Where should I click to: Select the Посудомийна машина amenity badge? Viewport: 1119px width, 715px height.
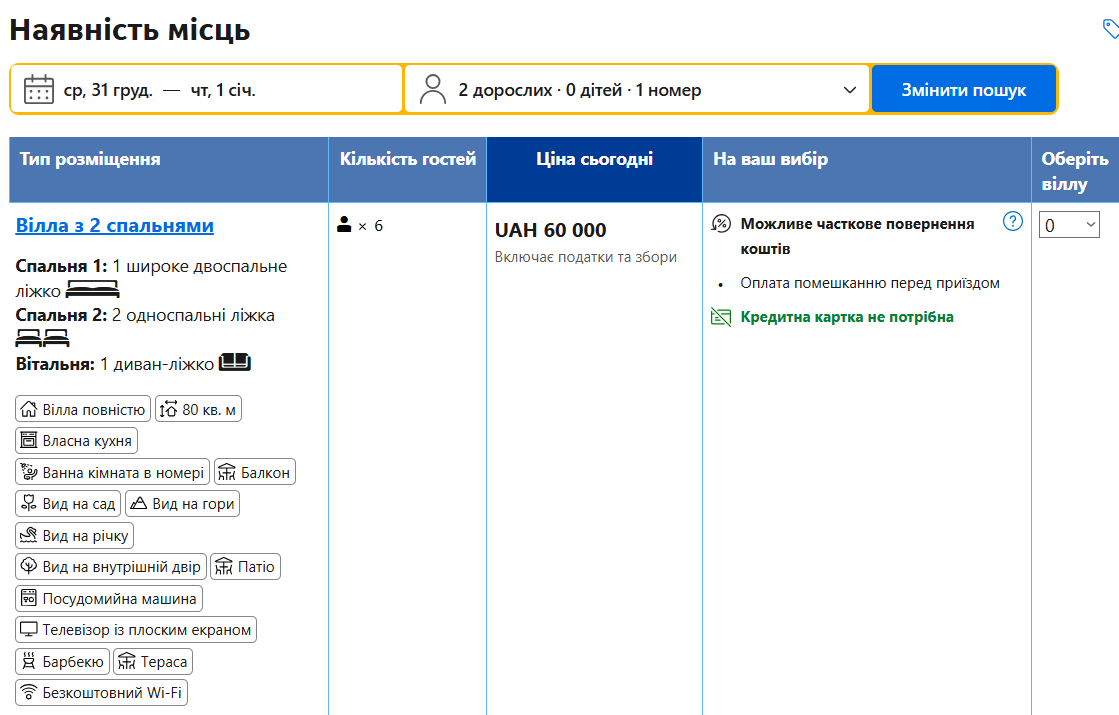click(110, 599)
